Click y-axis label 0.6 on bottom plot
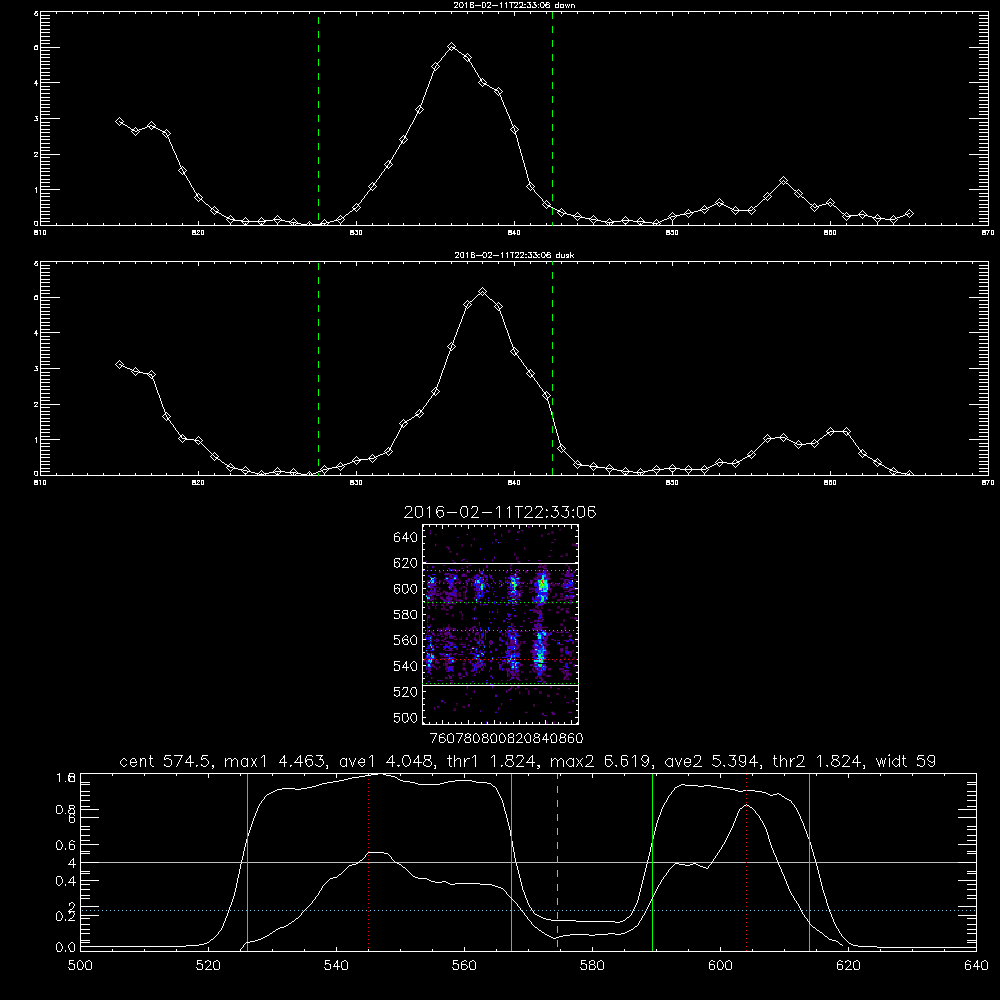This screenshot has height=1000, width=1000. (66, 845)
